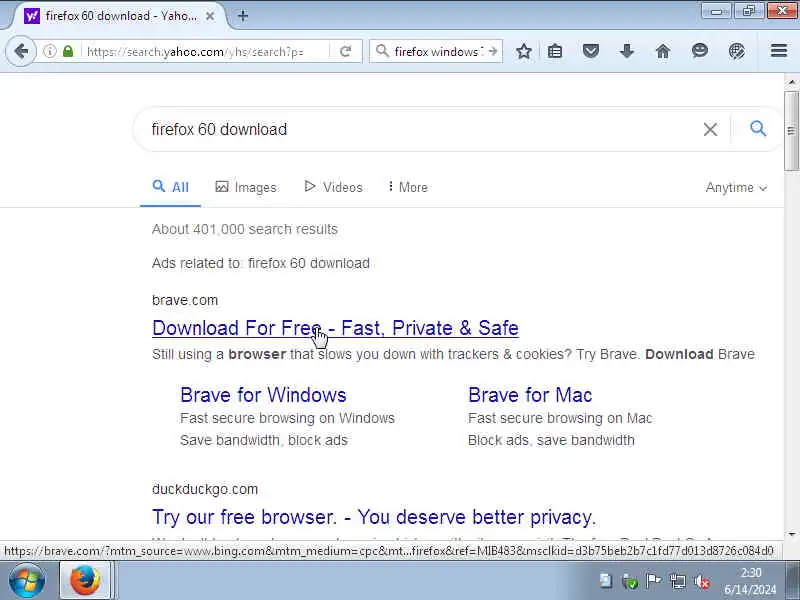
Task: Open the Brave for Windows link
Action: click(263, 395)
